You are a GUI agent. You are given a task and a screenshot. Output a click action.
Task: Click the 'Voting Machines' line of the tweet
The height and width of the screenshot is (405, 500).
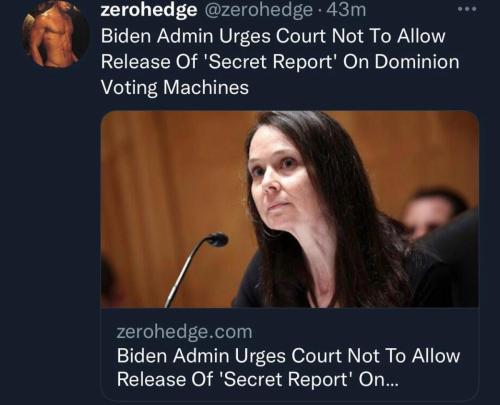pyautogui.click(x=175, y=87)
